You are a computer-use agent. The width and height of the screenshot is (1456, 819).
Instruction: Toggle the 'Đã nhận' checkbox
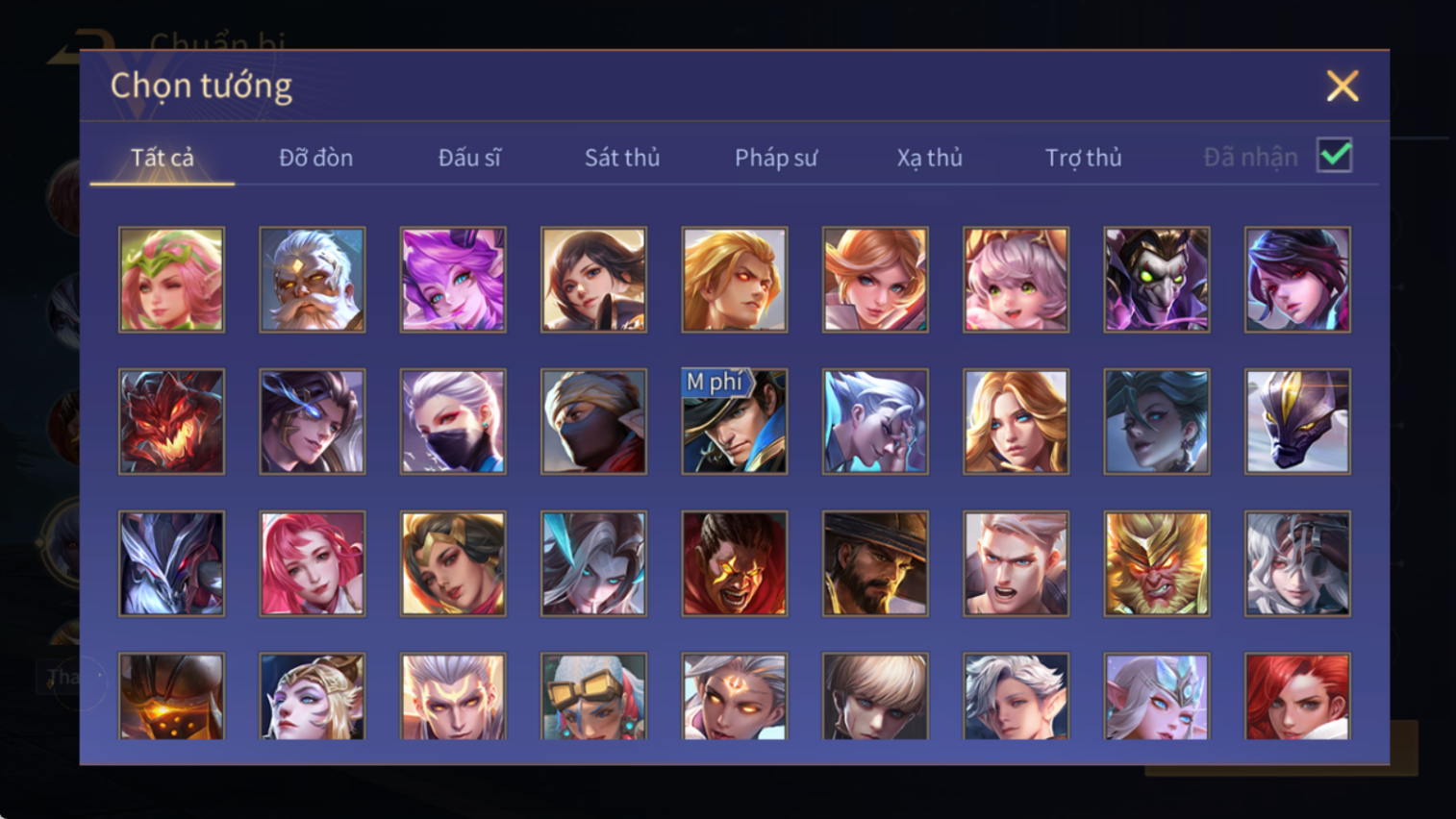click(1335, 156)
